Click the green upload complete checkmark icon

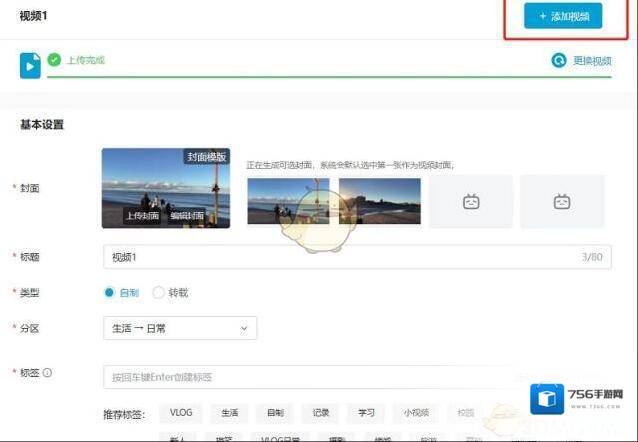point(54,60)
